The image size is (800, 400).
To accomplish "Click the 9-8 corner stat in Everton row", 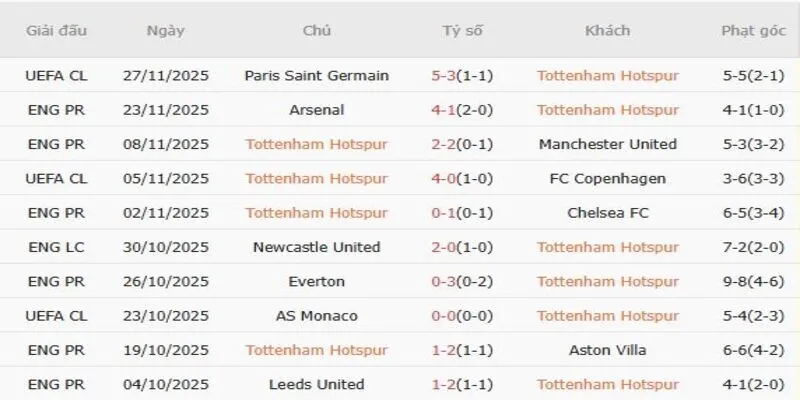I will (x=739, y=281).
